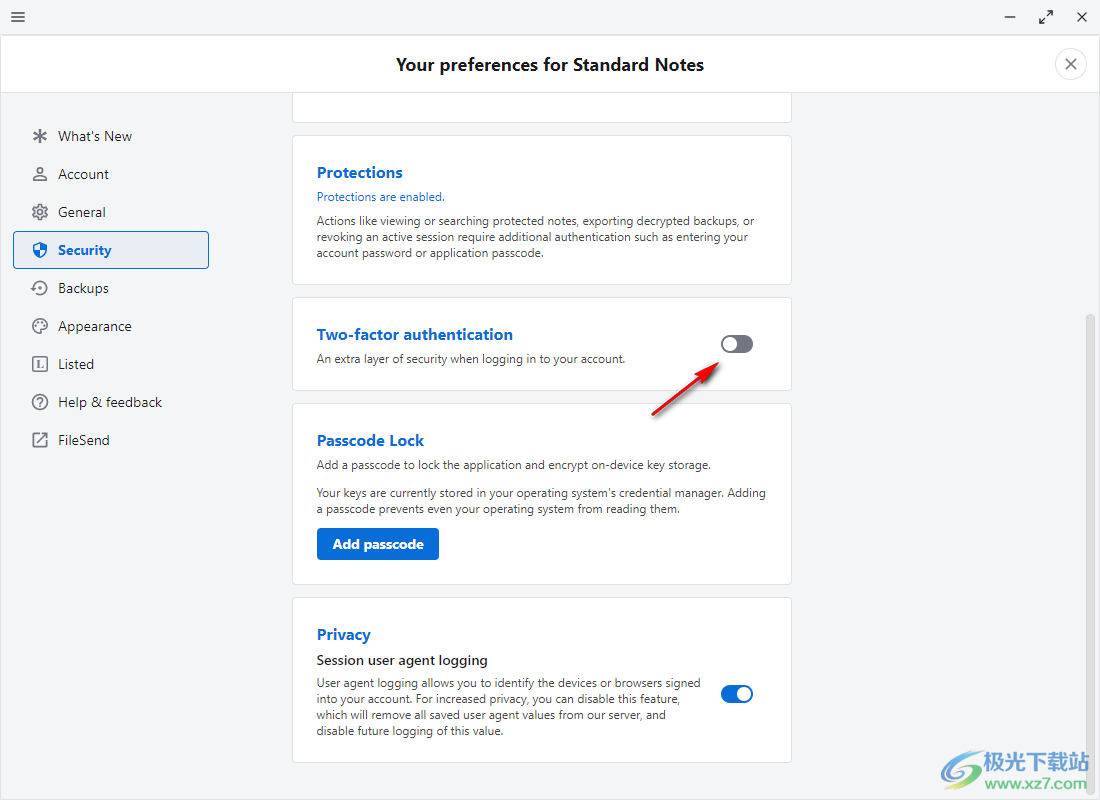Click the Protections heading
The image size is (1100, 800).
click(359, 173)
